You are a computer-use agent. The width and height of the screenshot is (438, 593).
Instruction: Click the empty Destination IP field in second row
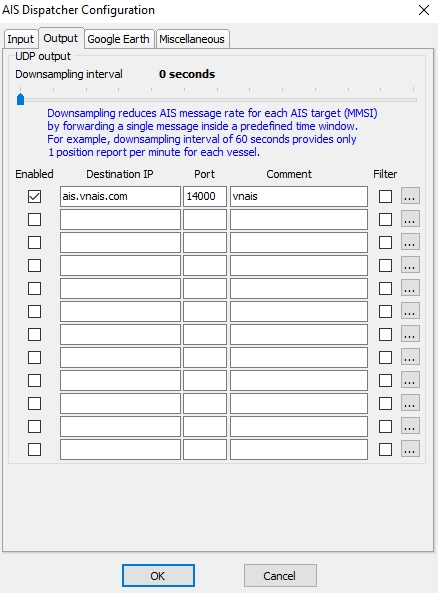(120, 219)
